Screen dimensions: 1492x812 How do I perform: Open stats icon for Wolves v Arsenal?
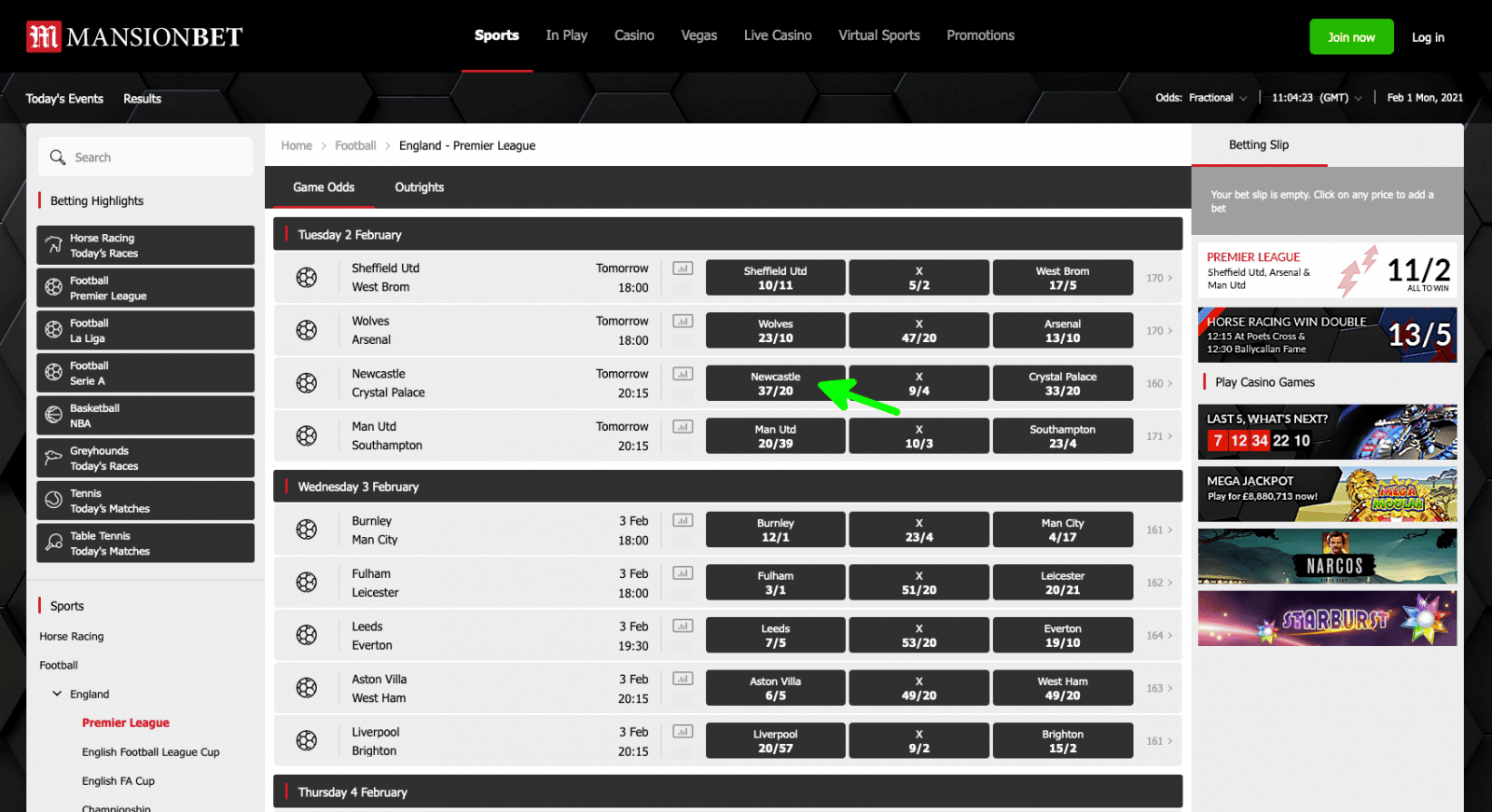pos(683,322)
